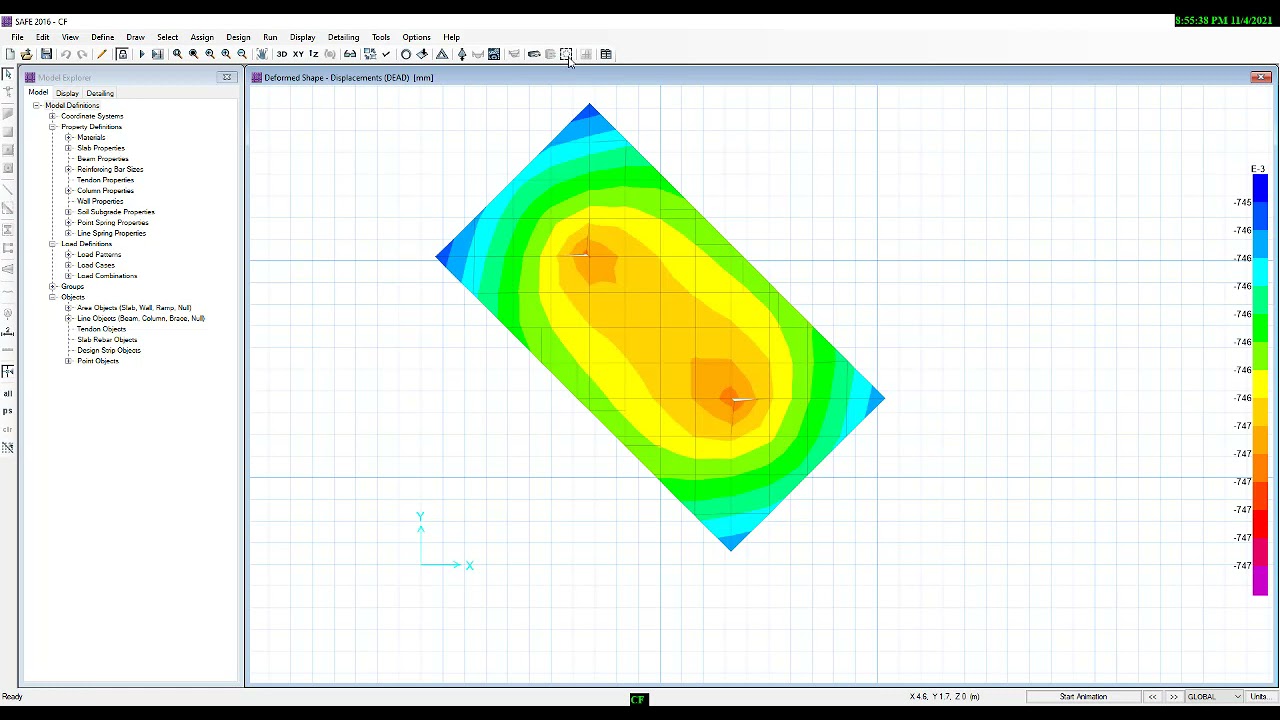Image resolution: width=1280 pixels, height=720 pixels.
Task: Switch to the Display tab in Model Explorer
Action: (67, 93)
